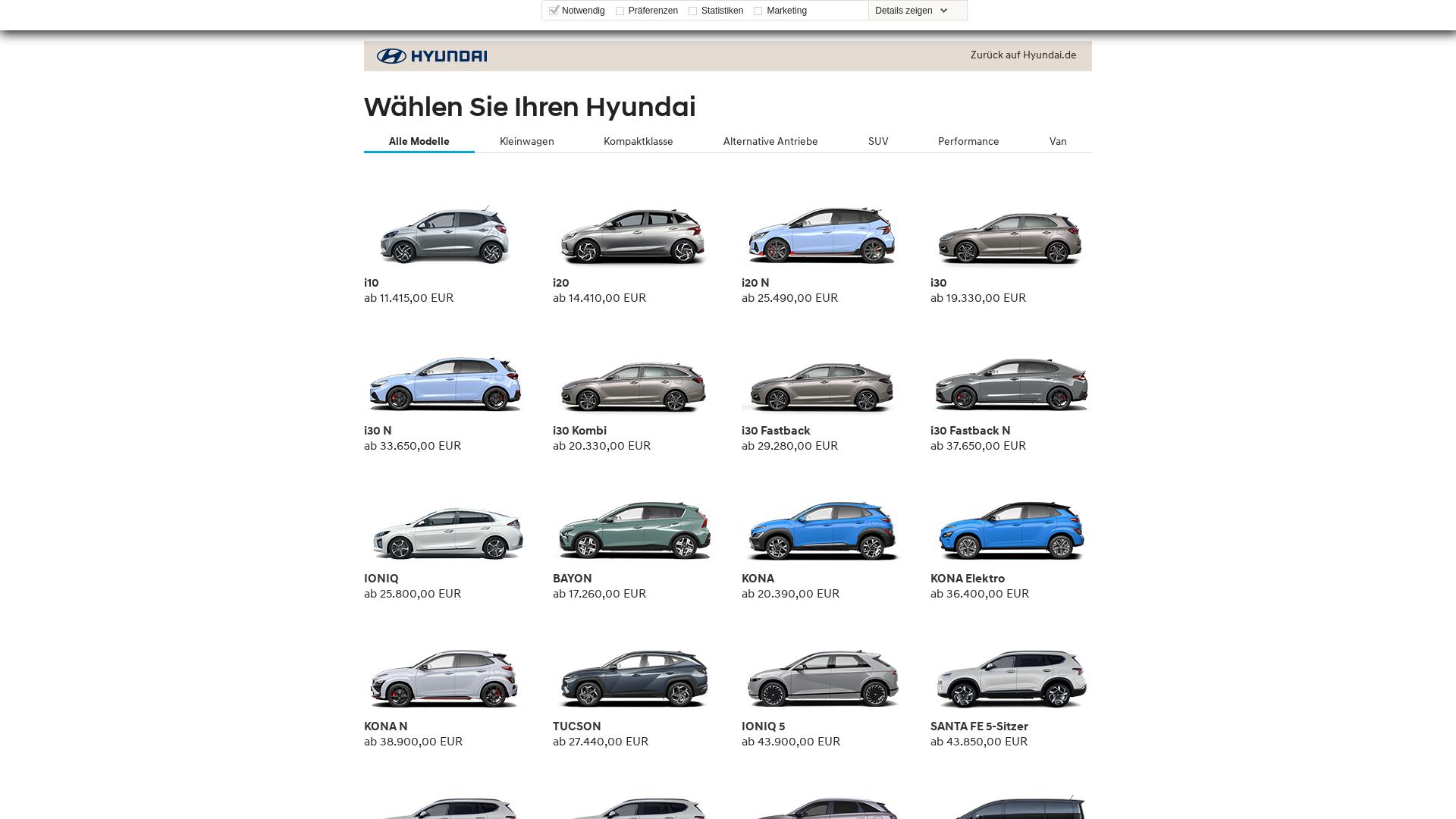Open the i20 N model name link
Screen dimensions: 1456x819
755,283
